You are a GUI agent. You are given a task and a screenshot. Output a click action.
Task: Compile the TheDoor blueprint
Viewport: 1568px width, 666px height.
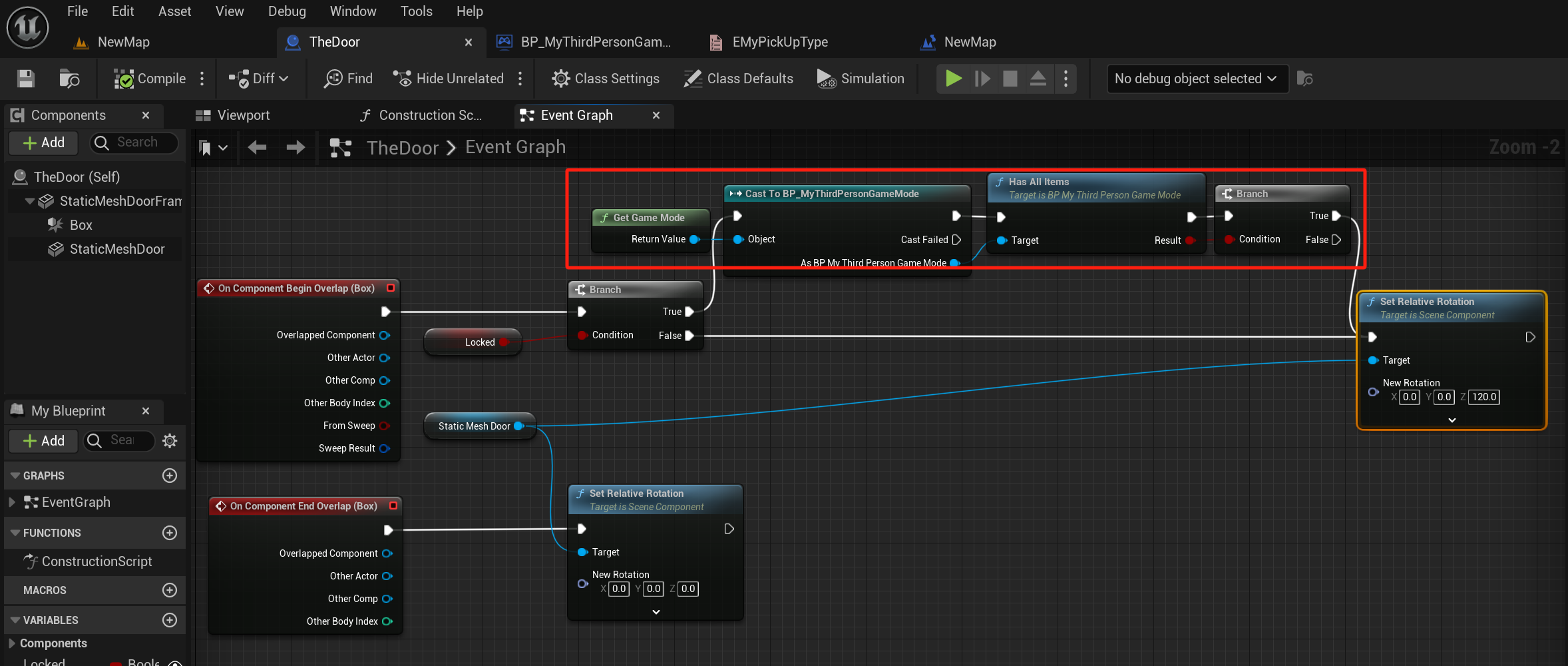[x=150, y=79]
